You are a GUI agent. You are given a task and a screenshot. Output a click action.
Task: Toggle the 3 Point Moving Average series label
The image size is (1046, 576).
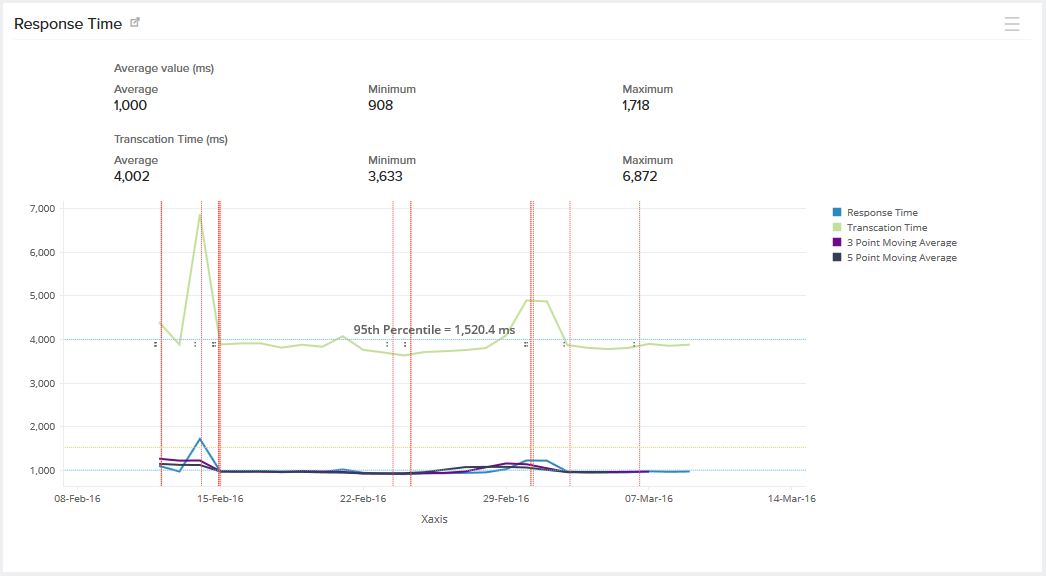(901, 242)
